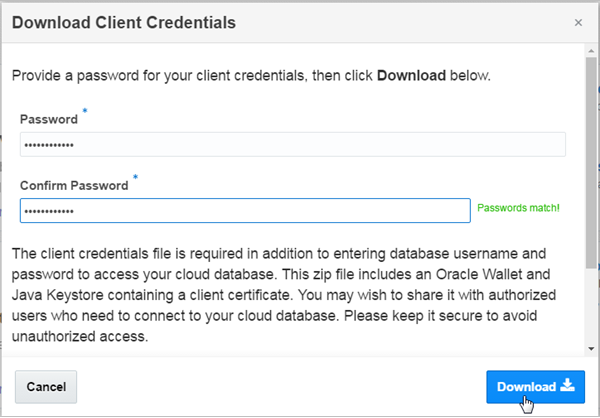The width and height of the screenshot is (600, 418).
Task: Click the blue Download button
Action: 535,386
